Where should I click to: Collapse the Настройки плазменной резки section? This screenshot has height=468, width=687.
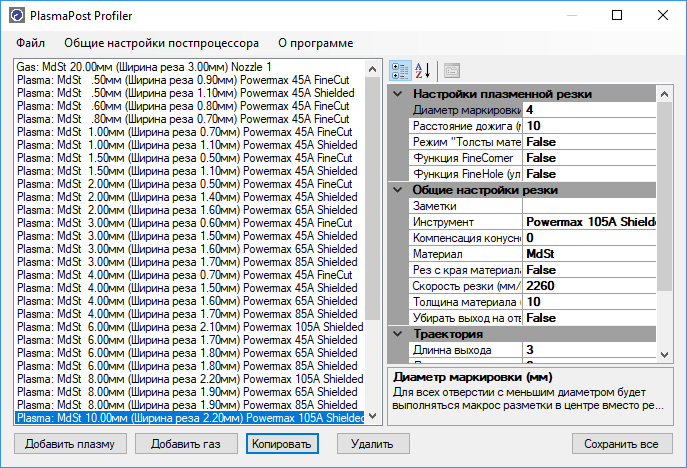[398, 94]
